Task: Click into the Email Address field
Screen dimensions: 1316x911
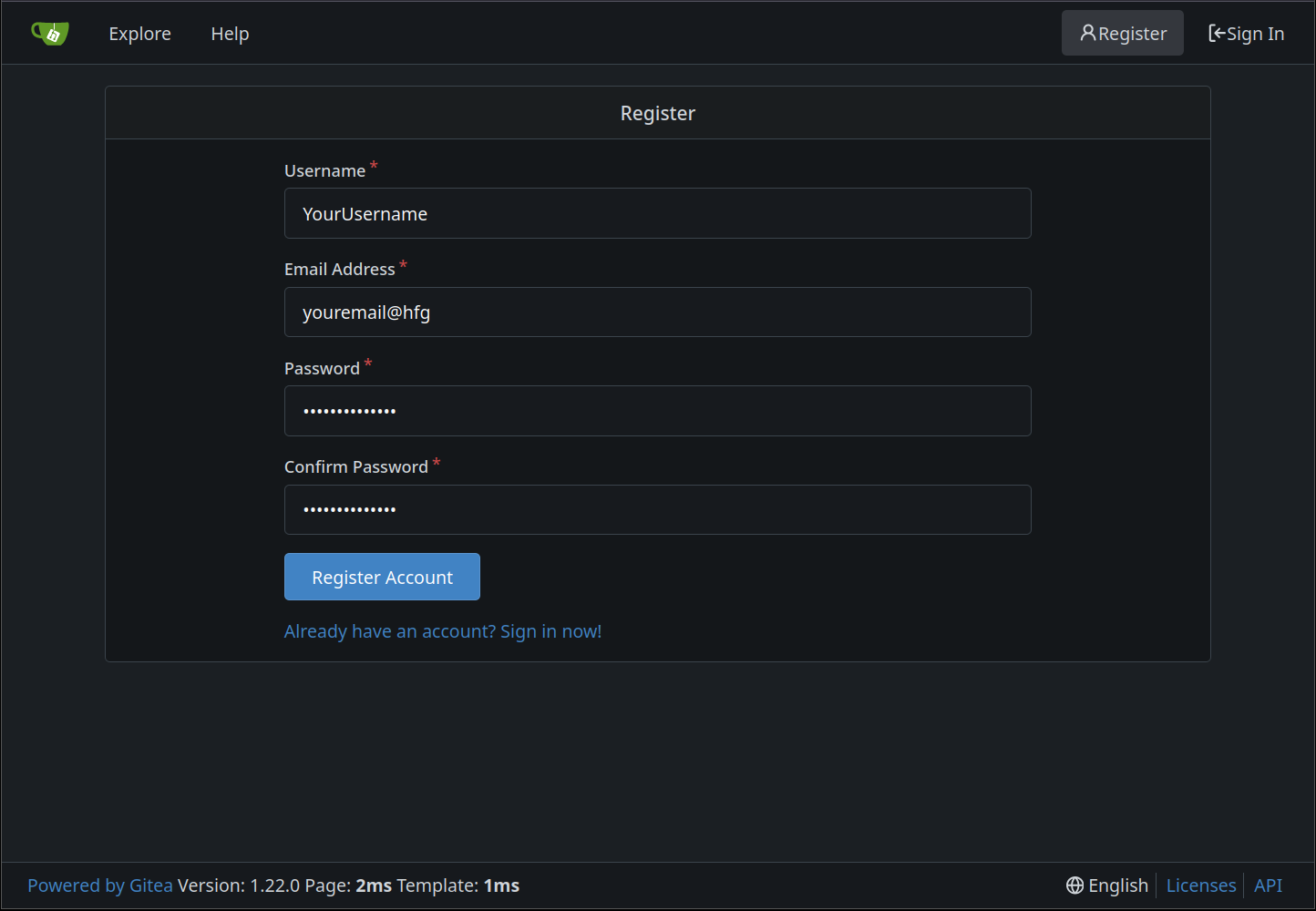Action: pos(657,312)
